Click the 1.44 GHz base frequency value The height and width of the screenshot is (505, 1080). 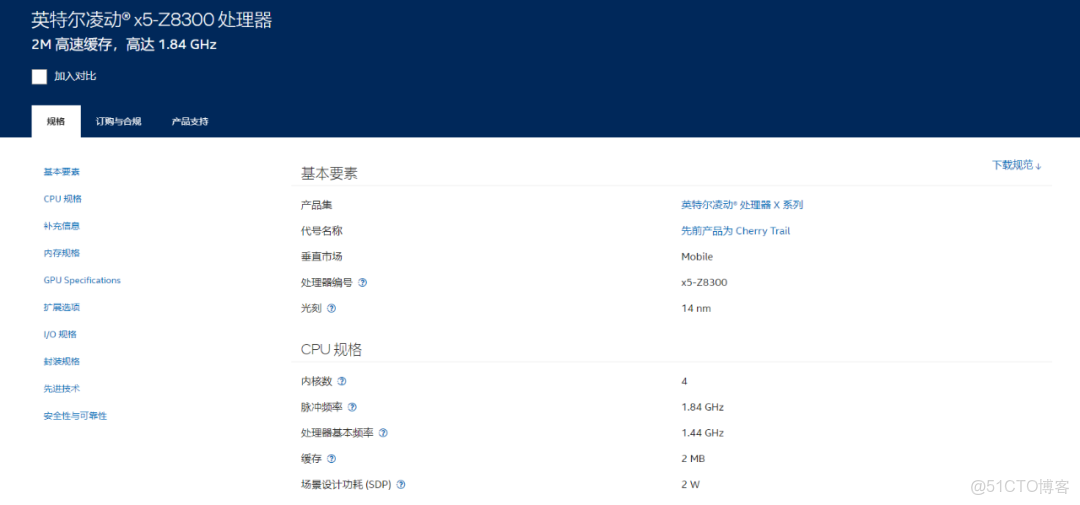tap(703, 433)
